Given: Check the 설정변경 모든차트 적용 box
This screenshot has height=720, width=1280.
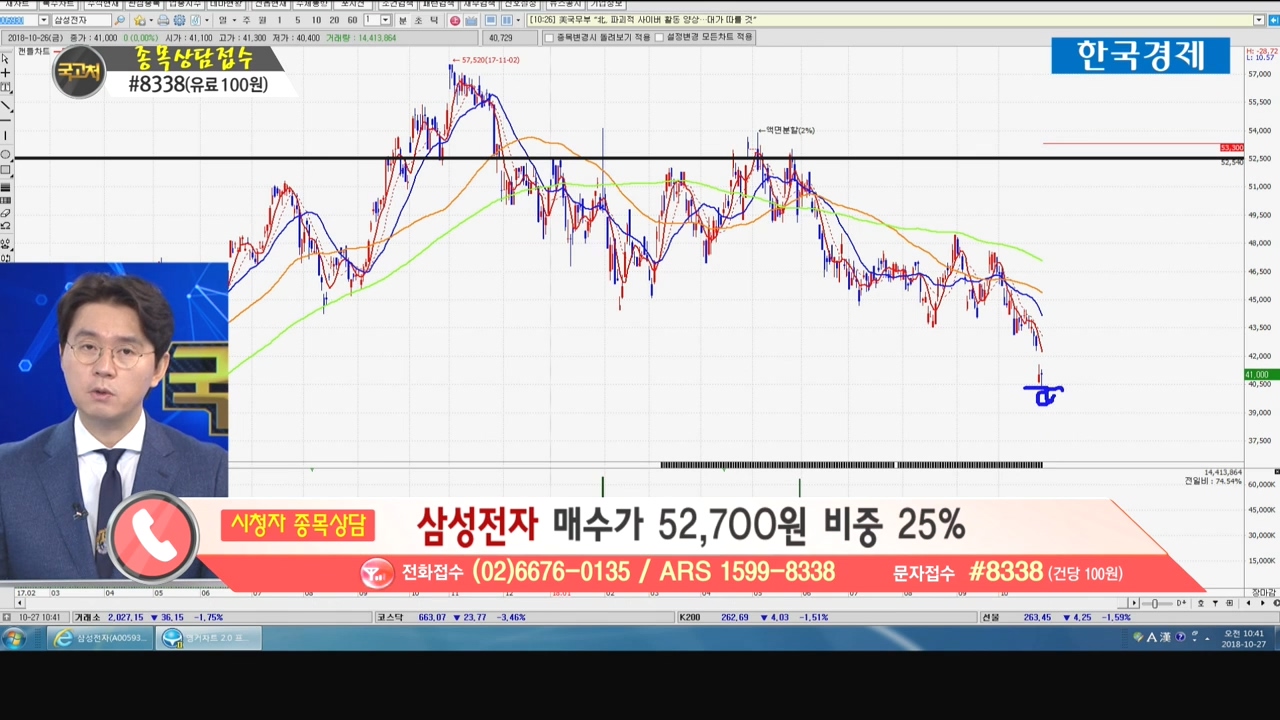Looking at the screenshot, I should [659, 38].
